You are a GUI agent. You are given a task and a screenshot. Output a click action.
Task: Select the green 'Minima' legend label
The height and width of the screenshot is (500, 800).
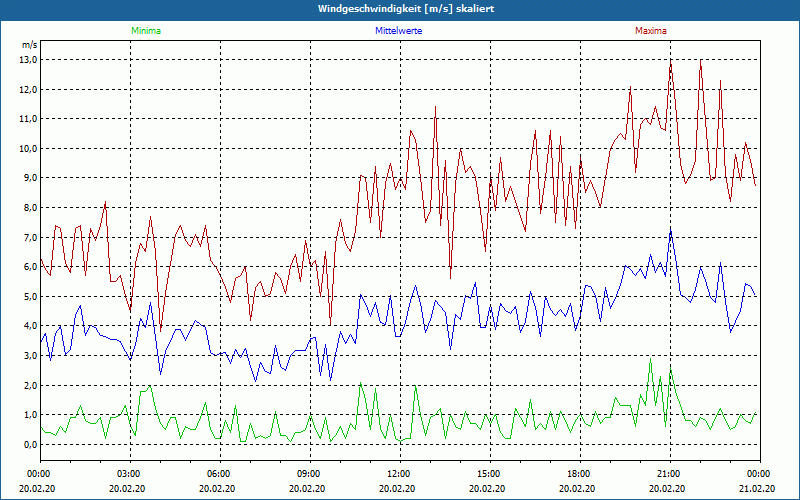(146, 31)
